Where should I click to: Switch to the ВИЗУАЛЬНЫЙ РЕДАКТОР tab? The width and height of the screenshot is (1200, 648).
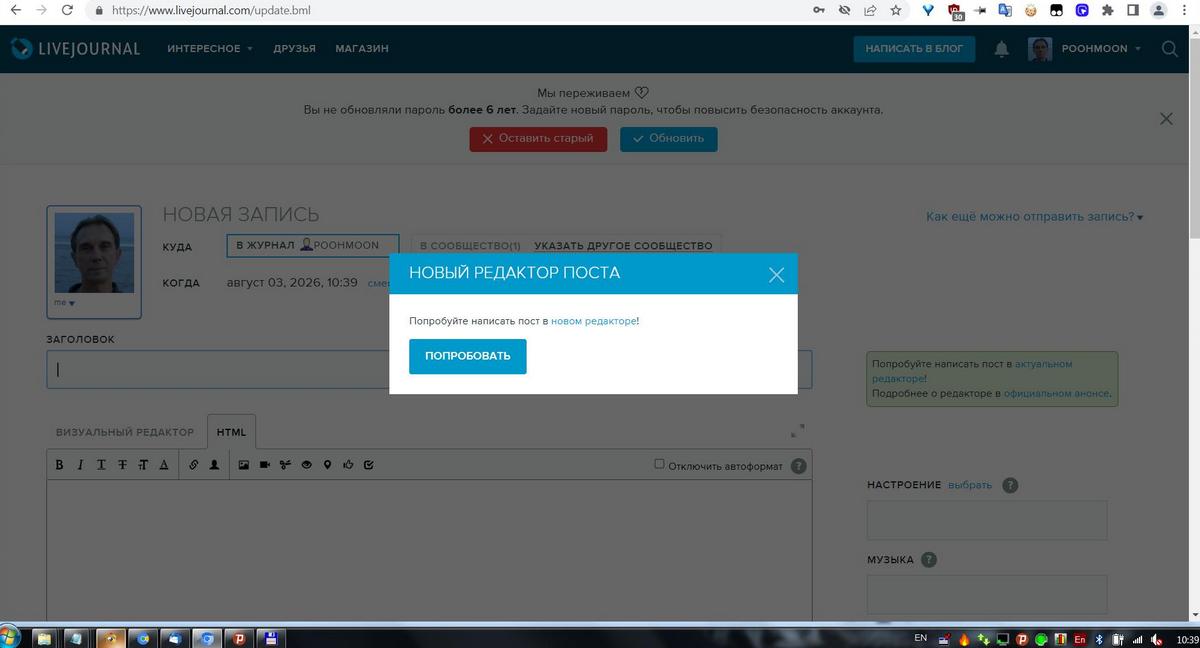125,432
